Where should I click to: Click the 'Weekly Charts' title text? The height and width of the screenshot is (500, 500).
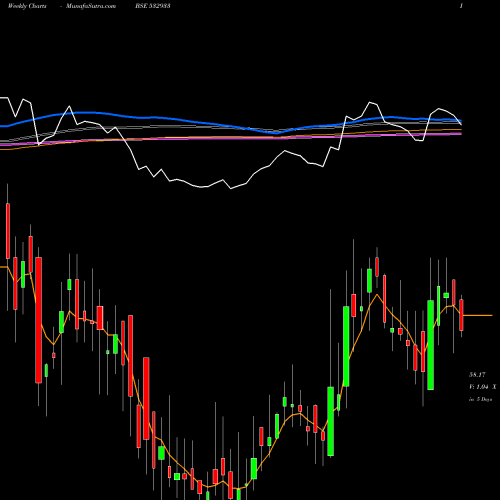[x=27, y=6]
